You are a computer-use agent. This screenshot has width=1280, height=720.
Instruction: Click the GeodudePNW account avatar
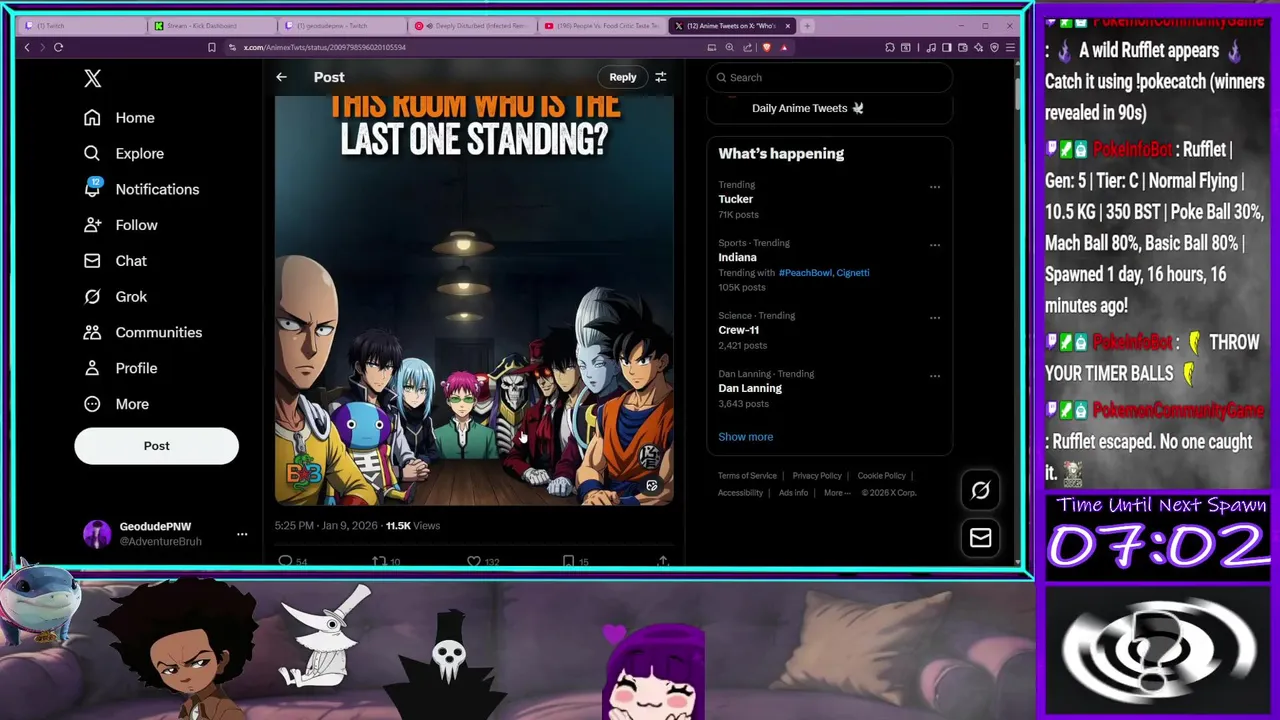(x=97, y=534)
